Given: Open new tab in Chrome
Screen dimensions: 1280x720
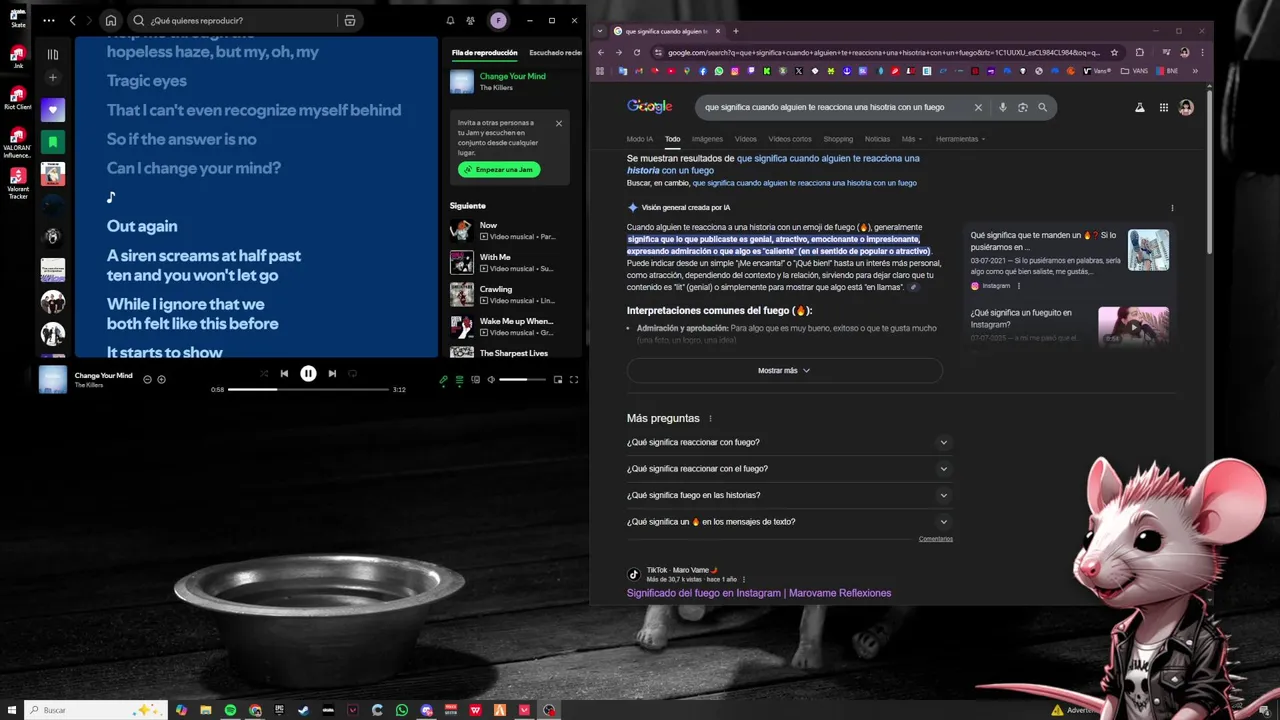Looking at the screenshot, I should 735,31.
